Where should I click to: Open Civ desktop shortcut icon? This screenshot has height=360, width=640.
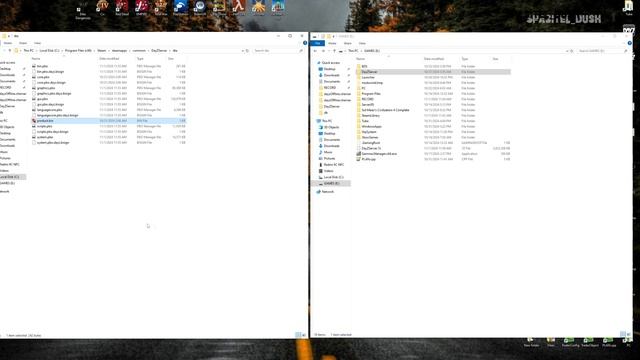[102, 7]
